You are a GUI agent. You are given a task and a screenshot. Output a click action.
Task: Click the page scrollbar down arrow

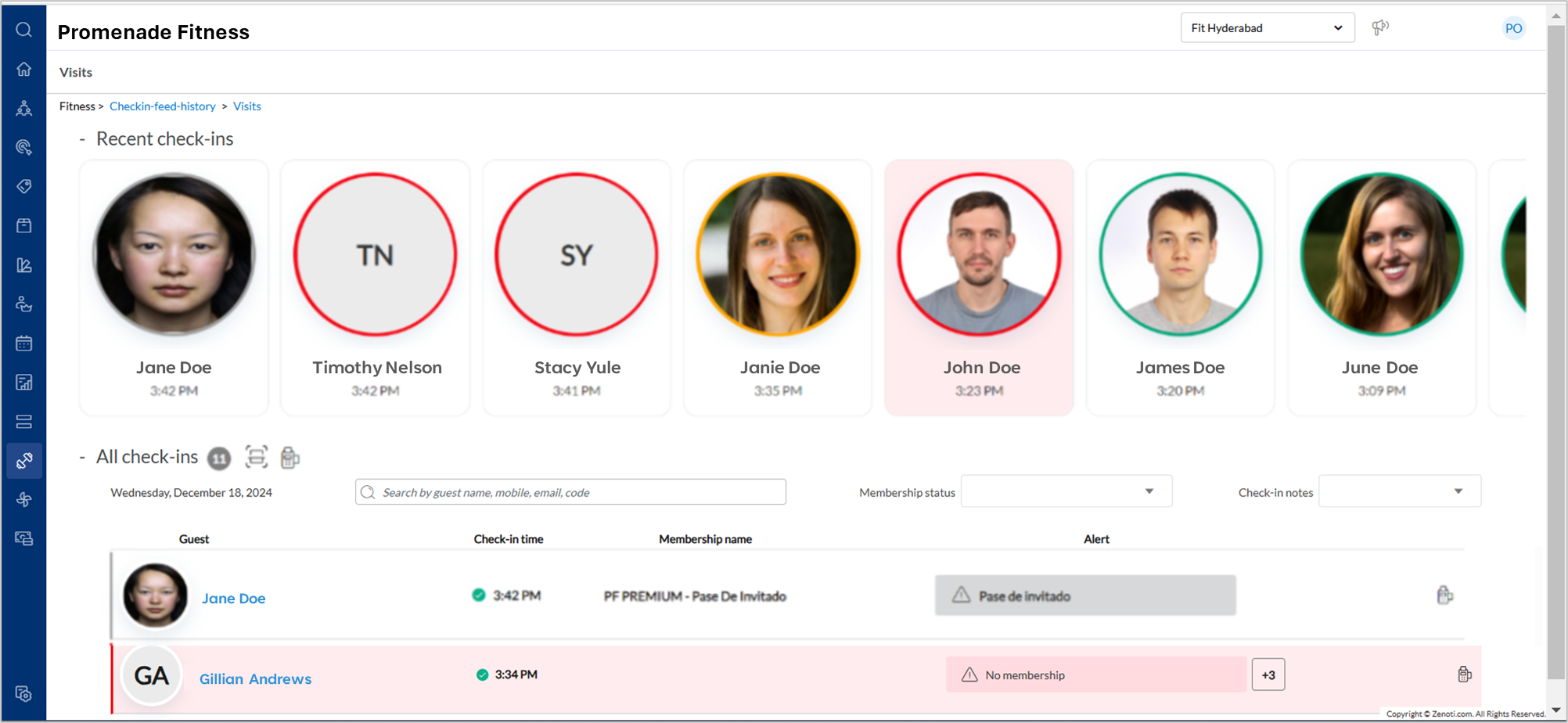click(1556, 710)
